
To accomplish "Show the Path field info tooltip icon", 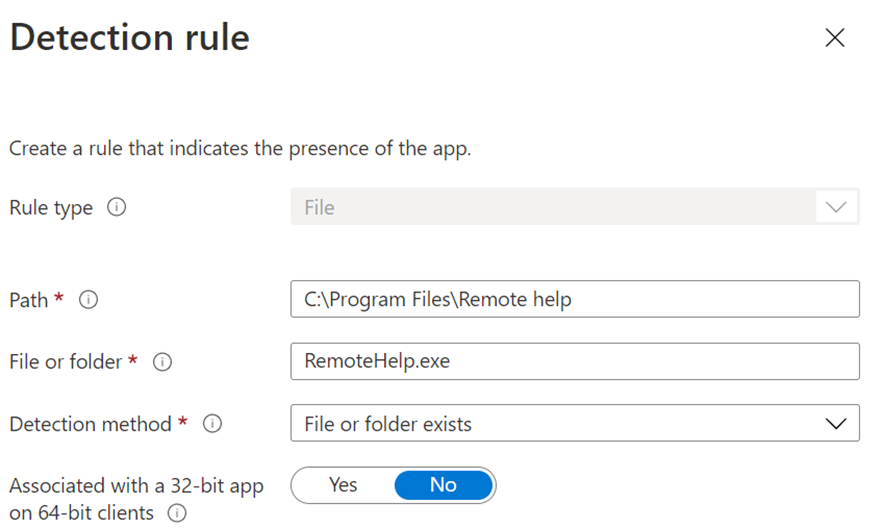I will [x=88, y=300].
